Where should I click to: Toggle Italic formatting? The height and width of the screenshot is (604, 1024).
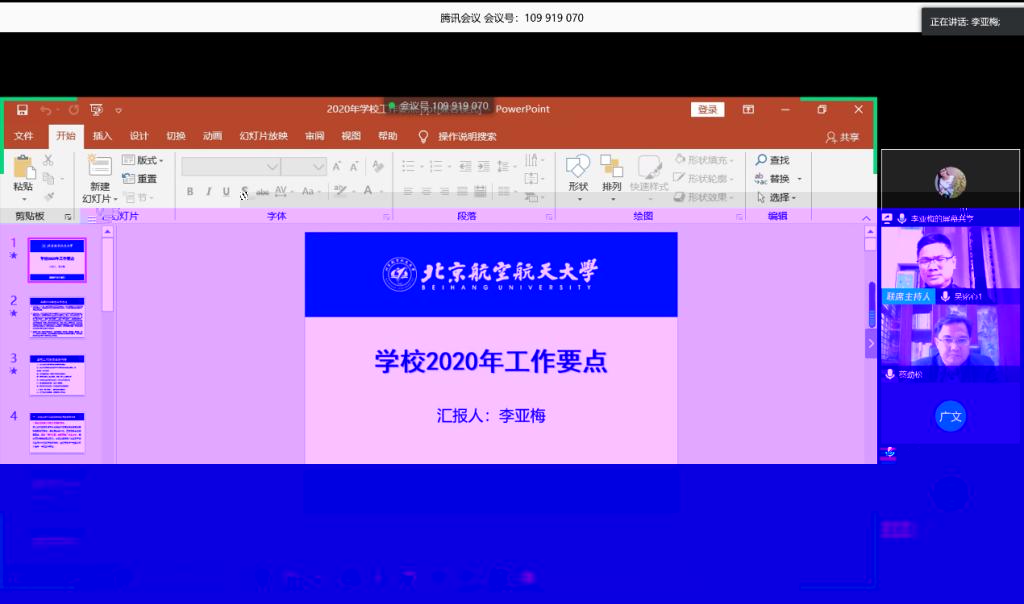tap(208, 191)
